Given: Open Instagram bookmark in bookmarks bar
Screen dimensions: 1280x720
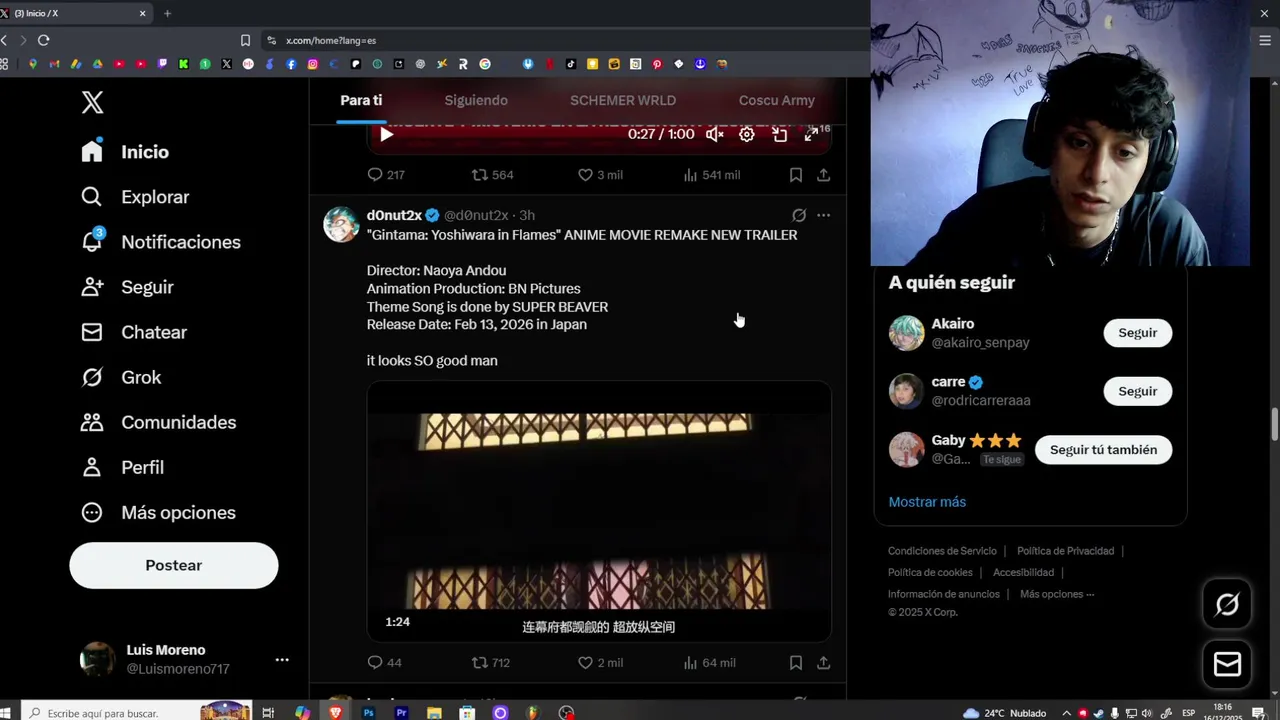Looking at the screenshot, I should (313, 64).
